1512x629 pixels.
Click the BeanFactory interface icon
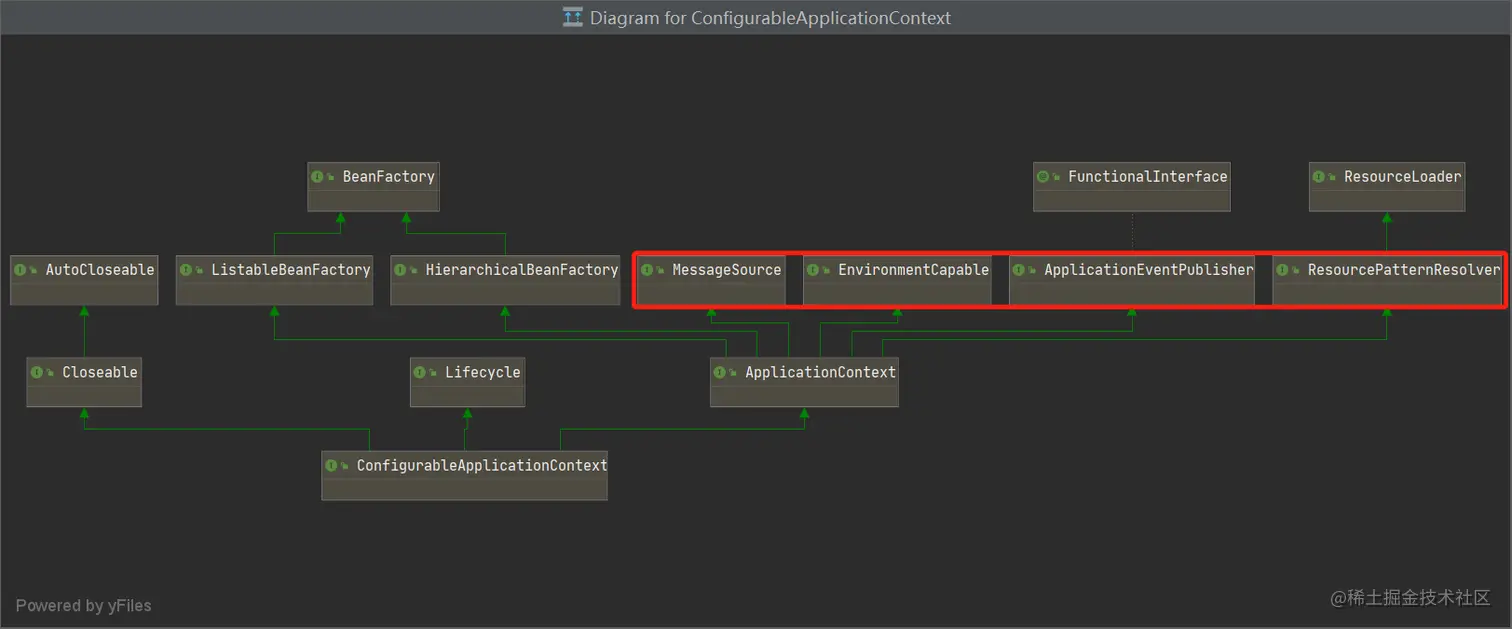pos(318,177)
